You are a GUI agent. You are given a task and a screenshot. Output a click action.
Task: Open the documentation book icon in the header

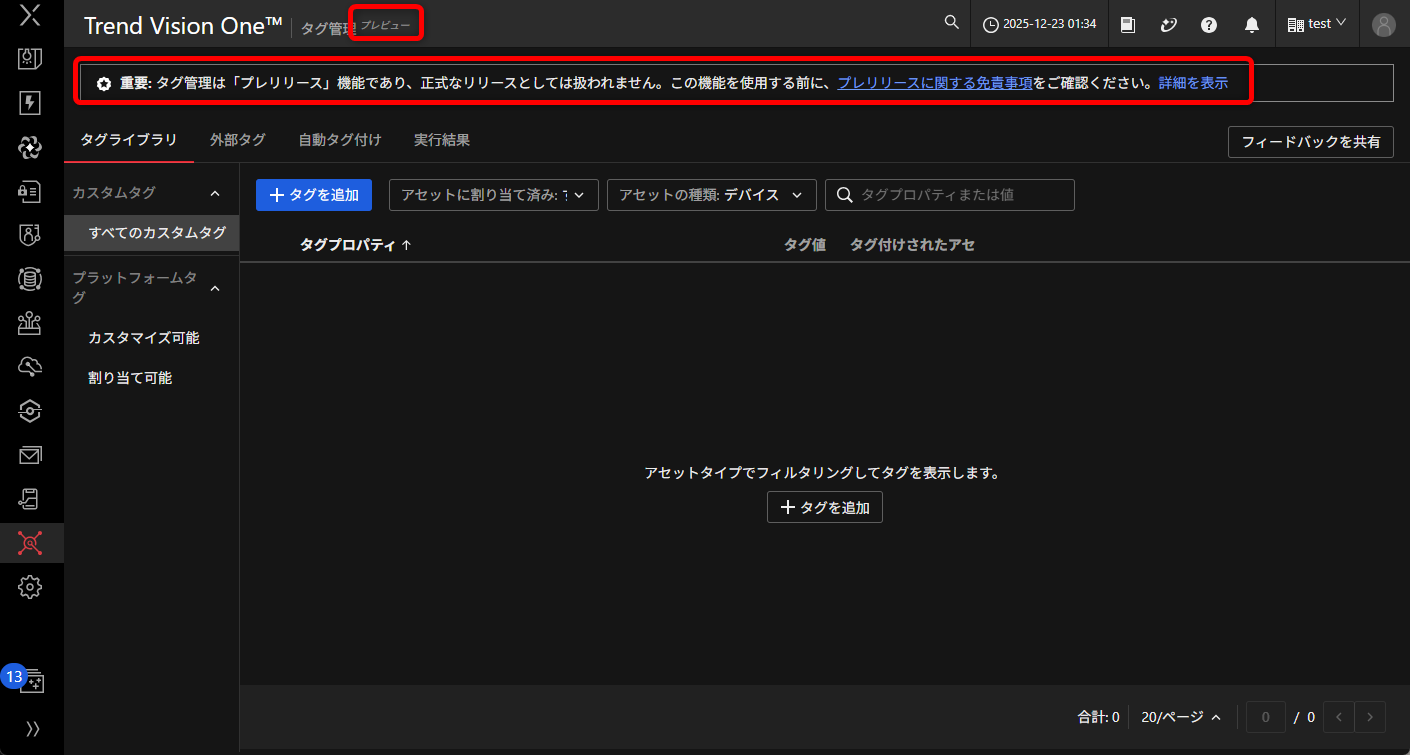click(1128, 23)
